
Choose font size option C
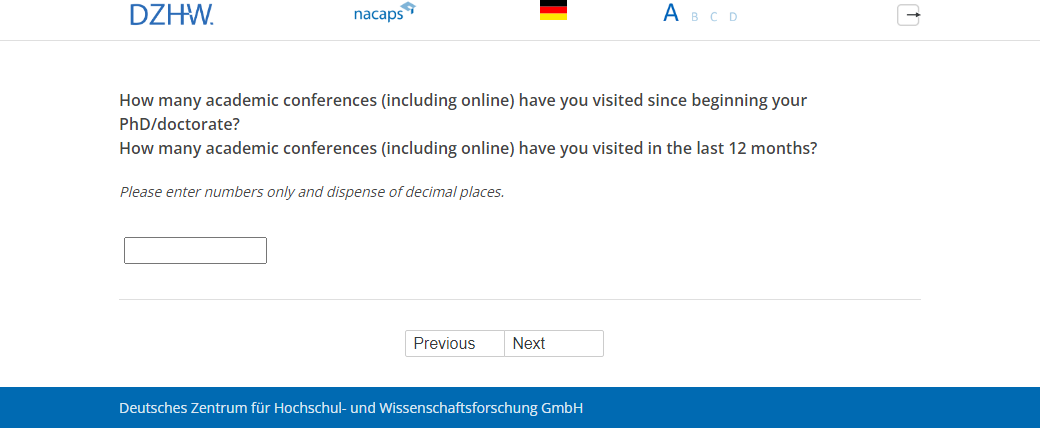point(713,17)
